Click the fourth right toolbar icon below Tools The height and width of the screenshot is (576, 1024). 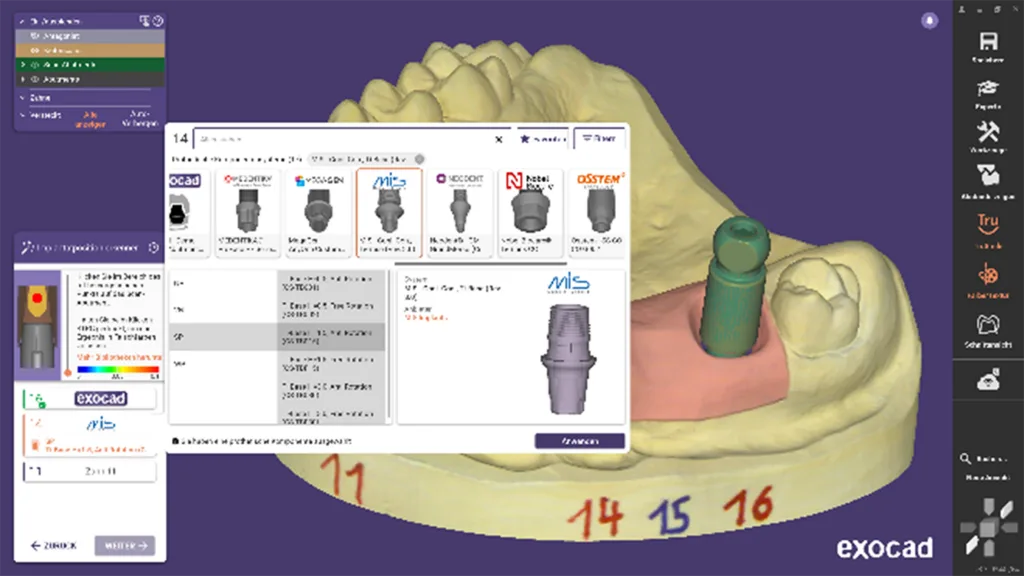pyautogui.click(x=987, y=176)
